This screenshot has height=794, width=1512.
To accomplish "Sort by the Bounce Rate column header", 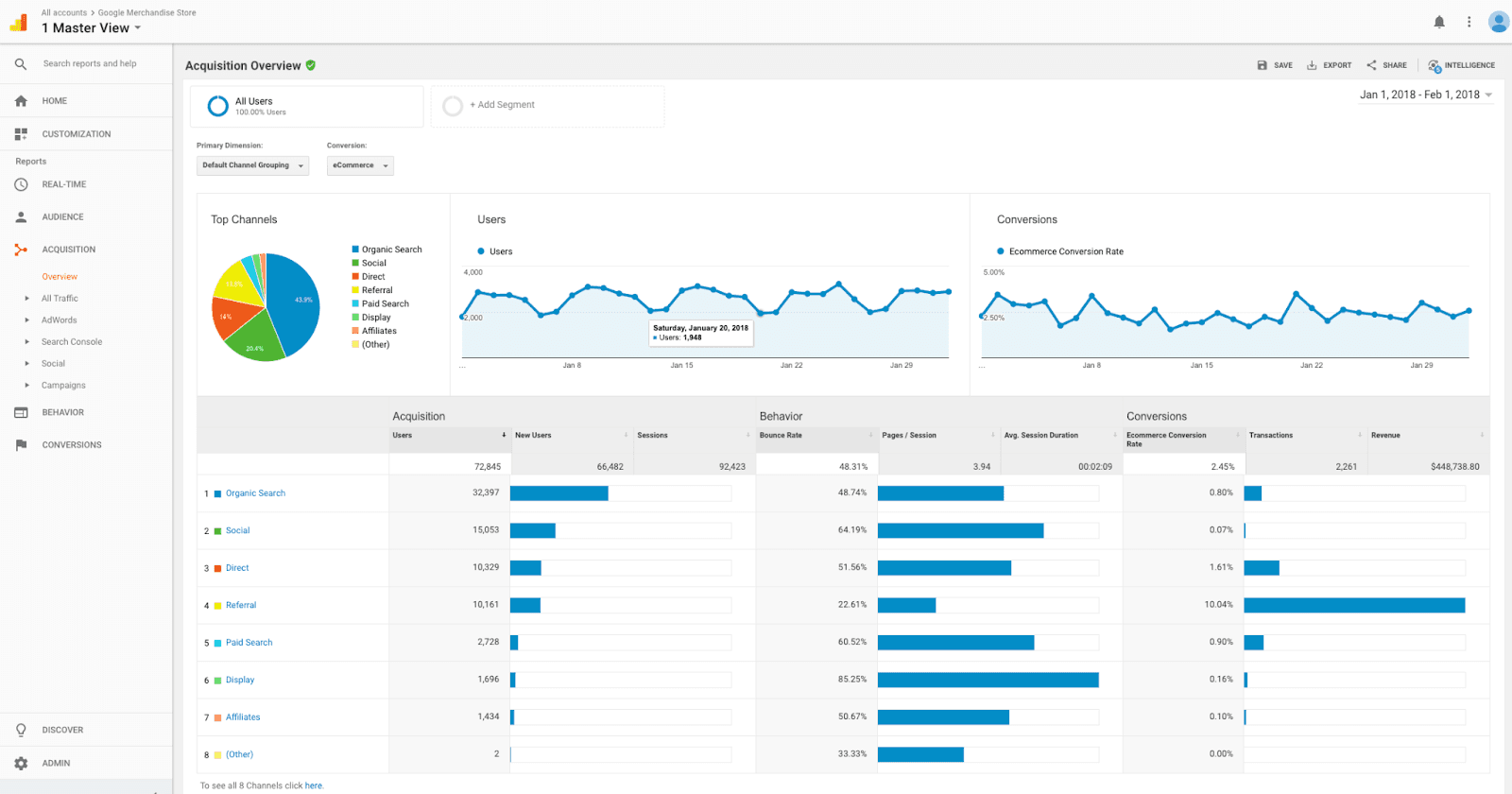I will coord(781,436).
